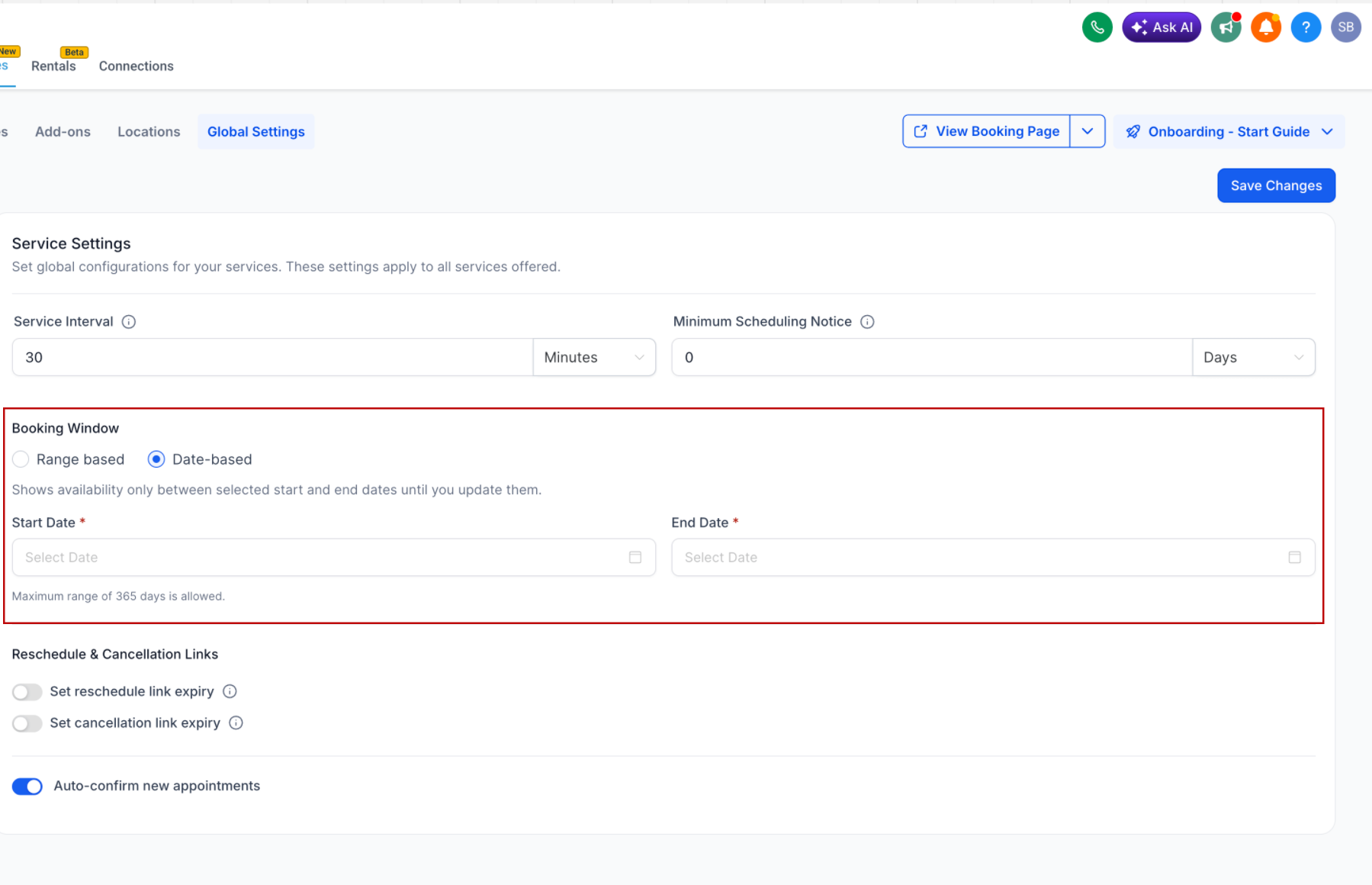Click the green phone icon
The height and width of the screenshot is (885, 1372).
click(1097, 27)
